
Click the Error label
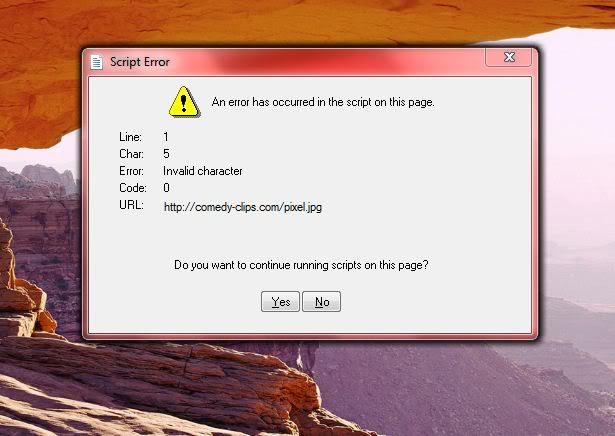tap(131, 171)
